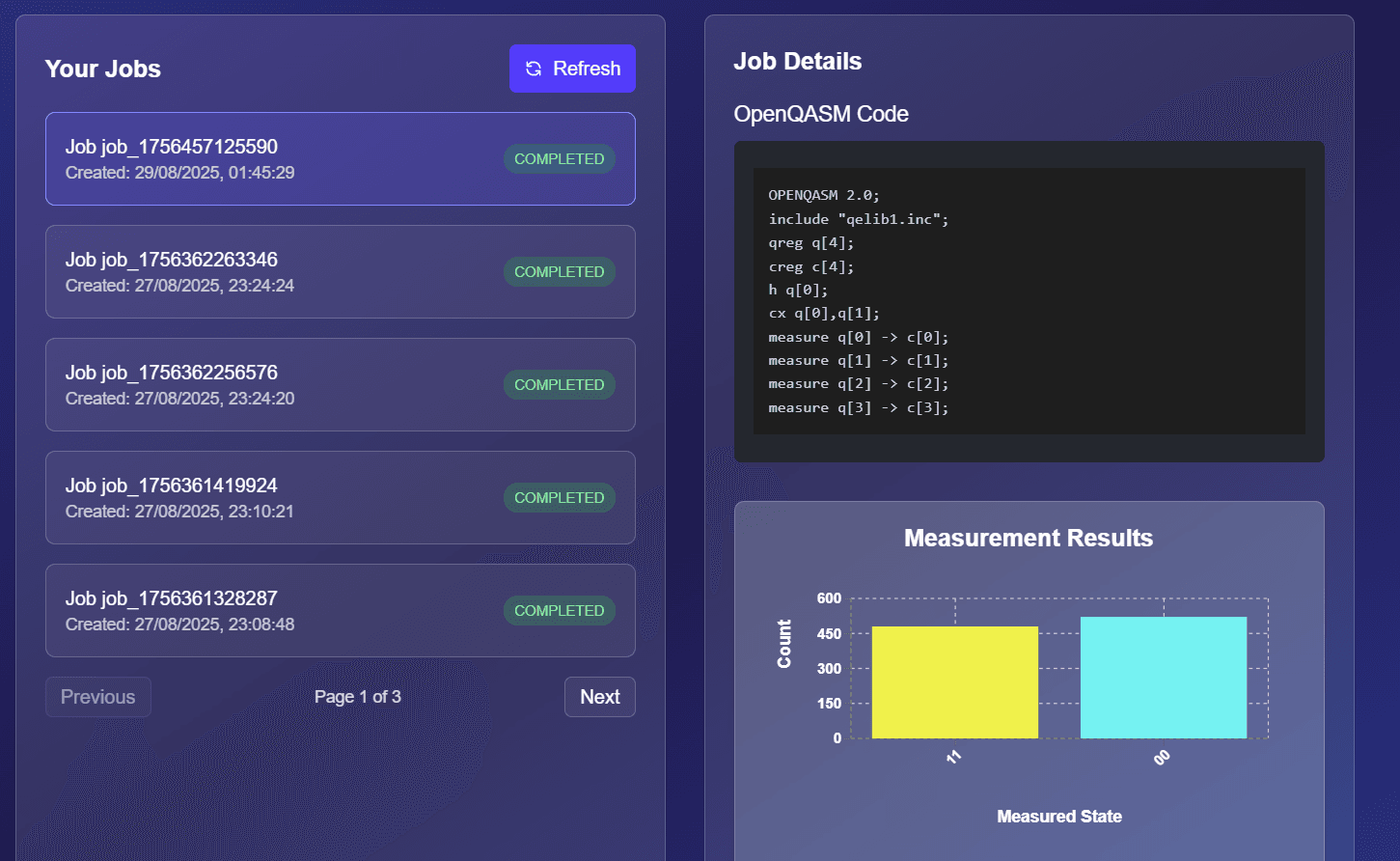
Task: Click COMPLETED badge on job_1756361419924
Action: click(560, 498)
